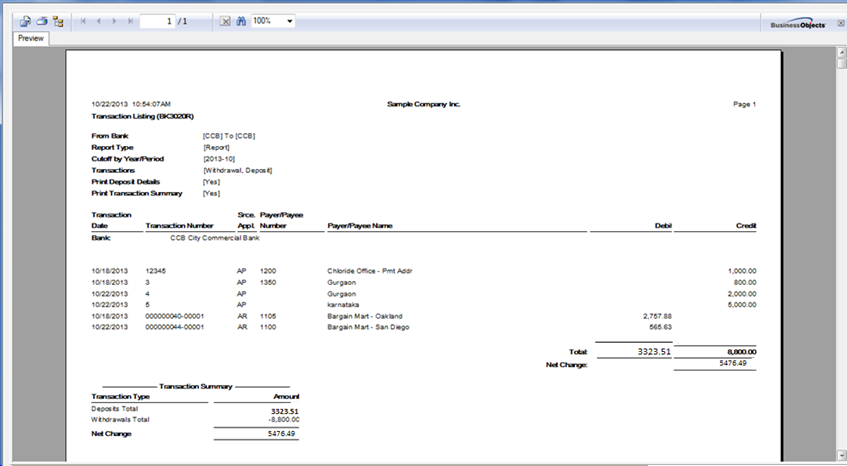Open the 100% zoom dropdown
Screen dimensions: 847x466
point(290,21)
